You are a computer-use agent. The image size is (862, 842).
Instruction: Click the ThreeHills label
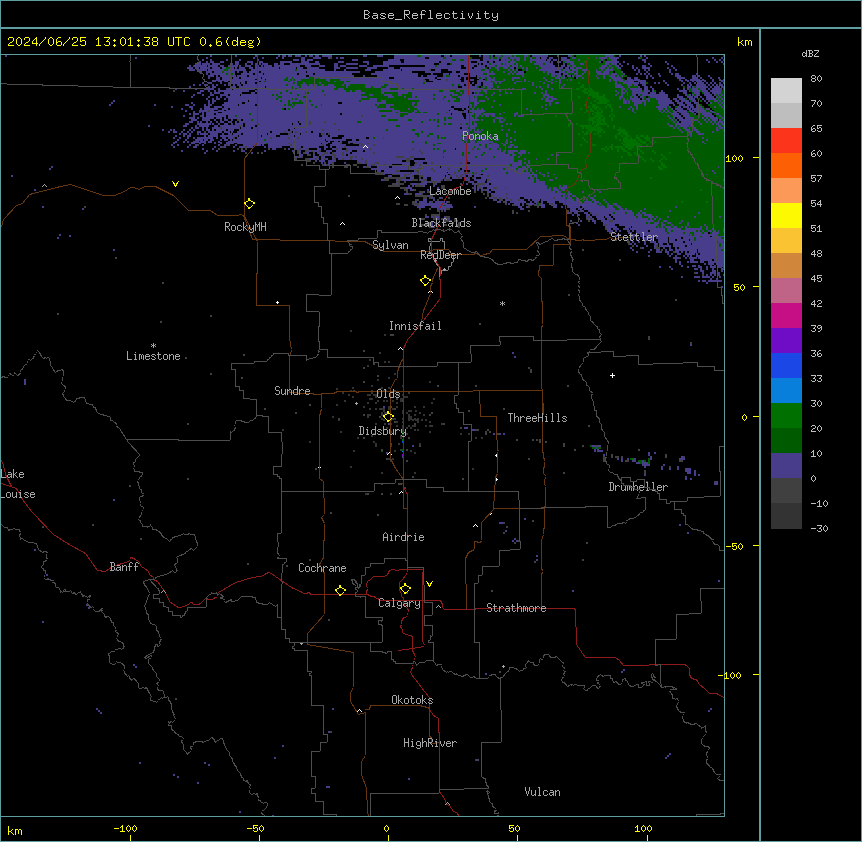[537, 418]
